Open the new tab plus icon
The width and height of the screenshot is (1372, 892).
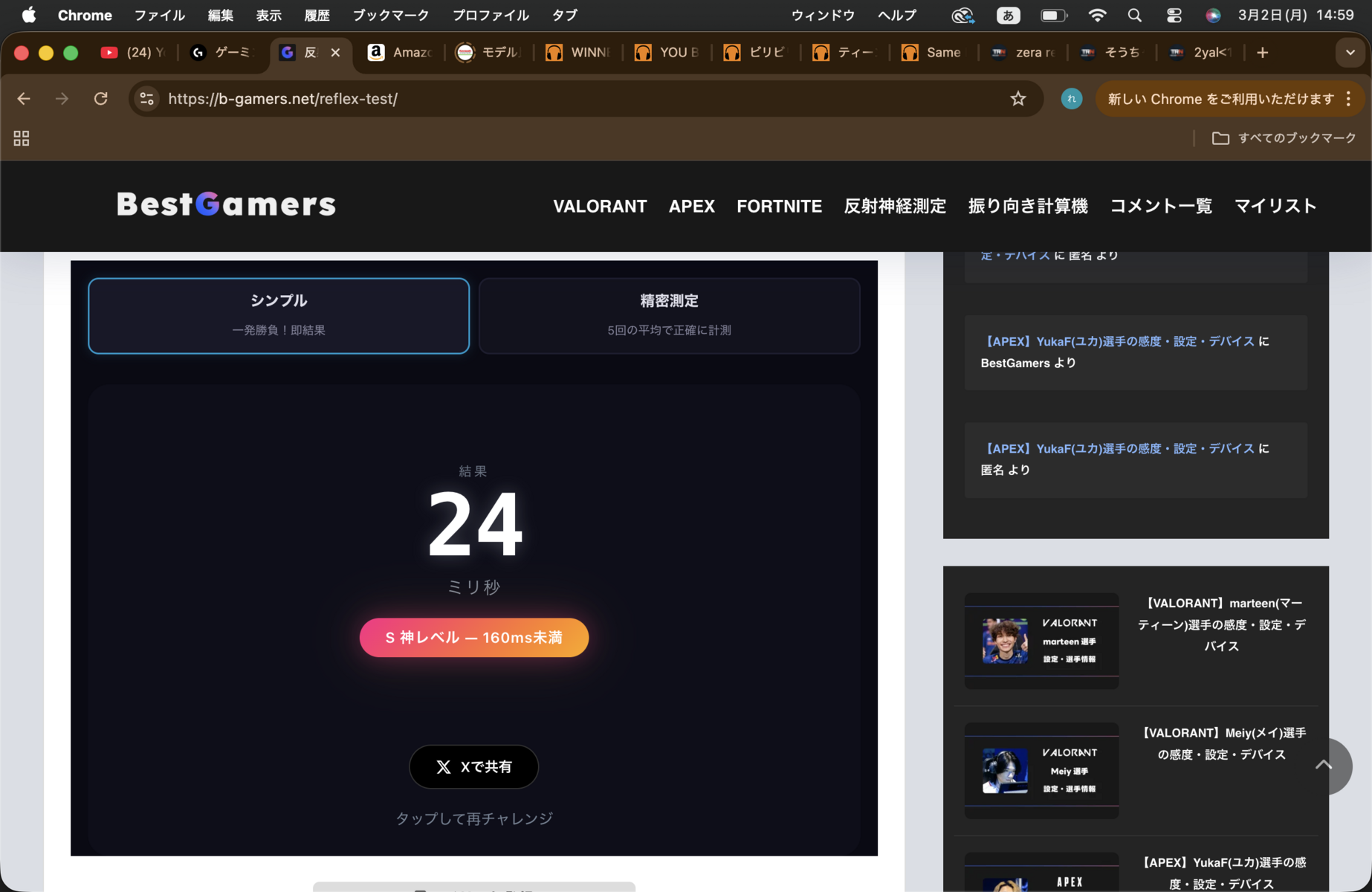click(1263, 53)
